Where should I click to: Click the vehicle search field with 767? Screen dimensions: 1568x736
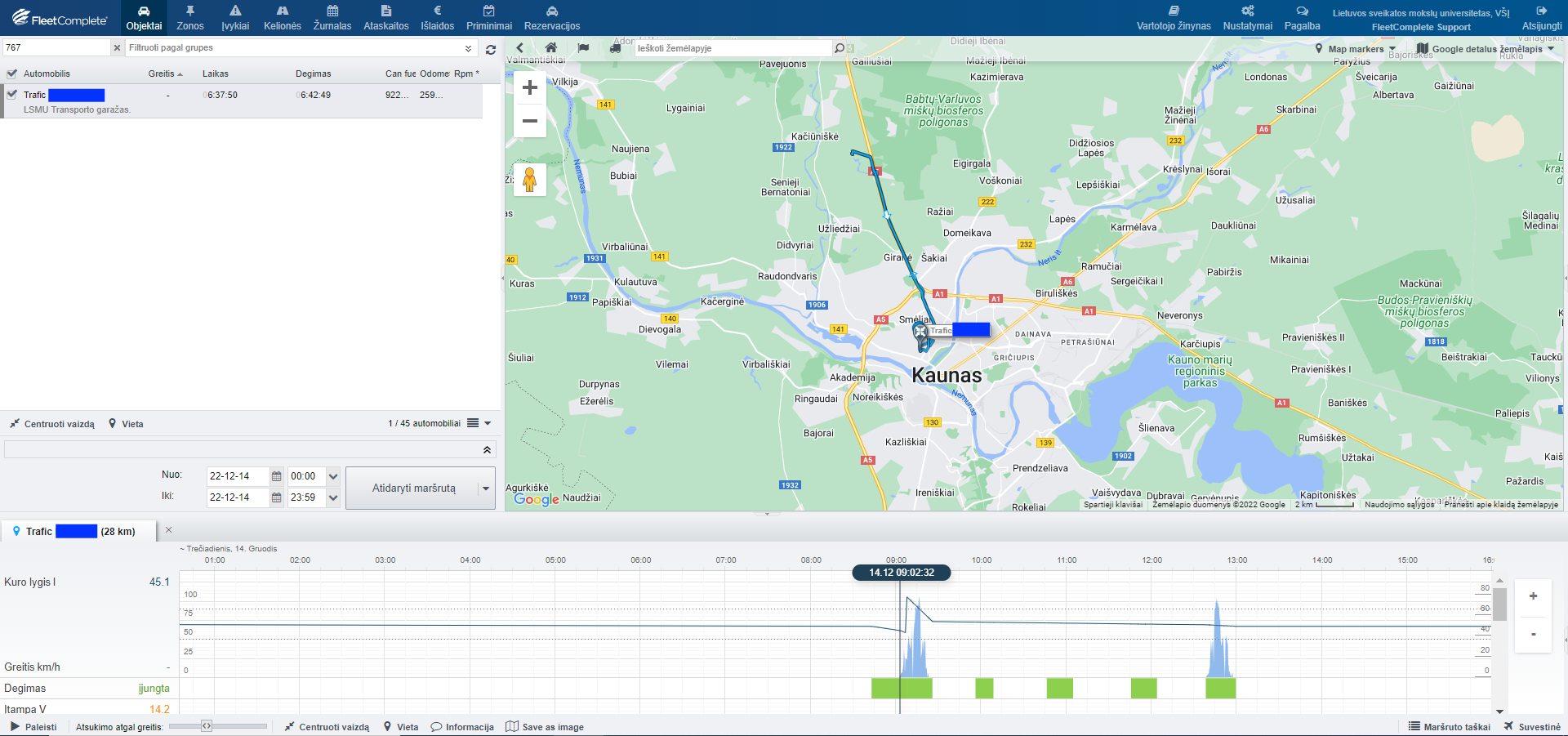56,48
